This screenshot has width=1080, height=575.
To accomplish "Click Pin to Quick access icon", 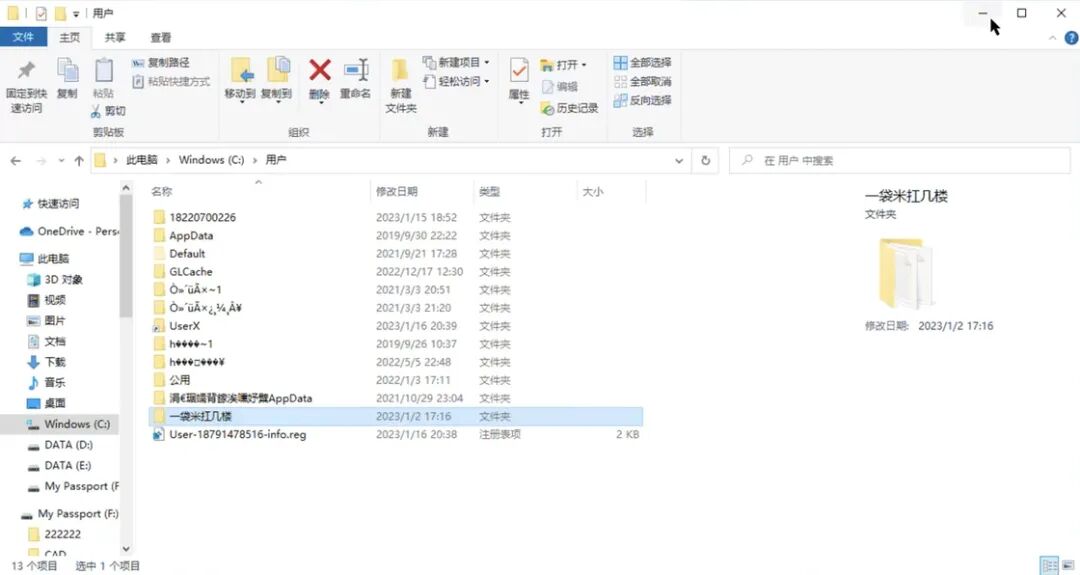I will tap(26, 71).
